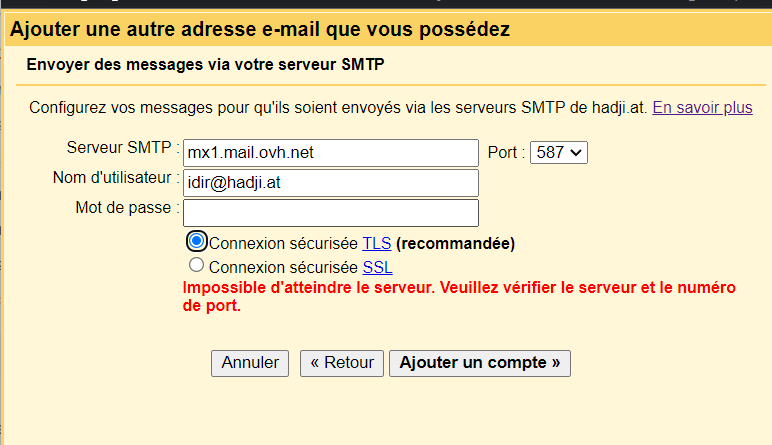Image resolution: width=772 pixels, height=445 pixels.
Task: Click the "Ajouter un compte »" button
Action: pos(479,363)
